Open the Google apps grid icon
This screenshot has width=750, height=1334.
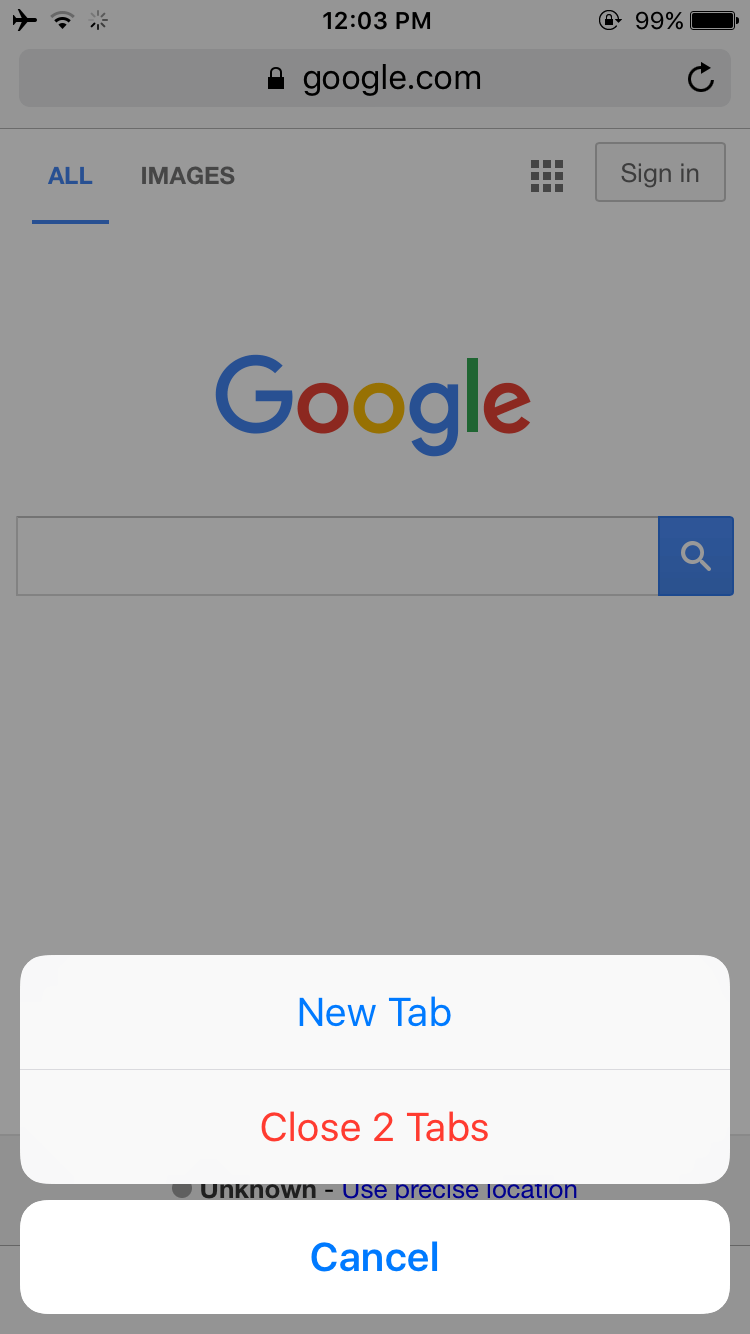point(546,176)
